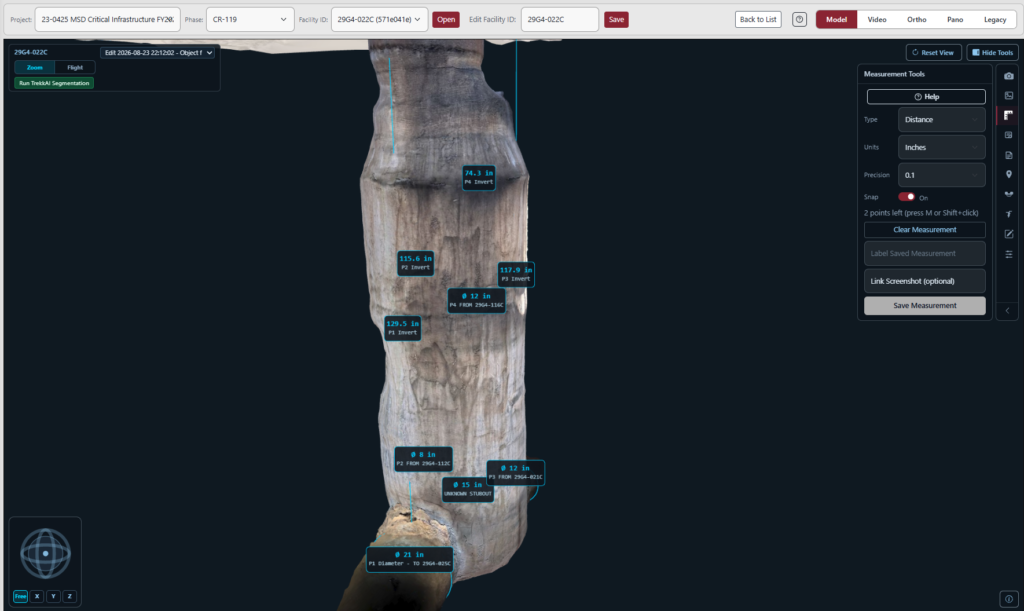Image resolution: width=1024 pixels, height=611 pixels.
Task: Click the Label Saved Measurement field
Action: tap(924, 253)
